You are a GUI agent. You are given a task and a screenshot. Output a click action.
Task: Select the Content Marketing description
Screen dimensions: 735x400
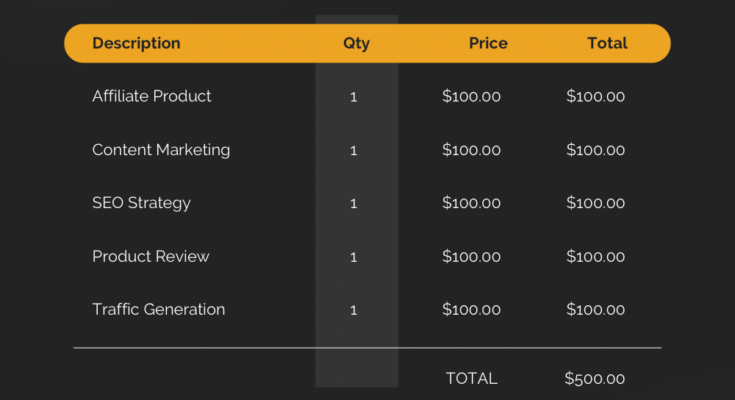click(x=161, y=150)
